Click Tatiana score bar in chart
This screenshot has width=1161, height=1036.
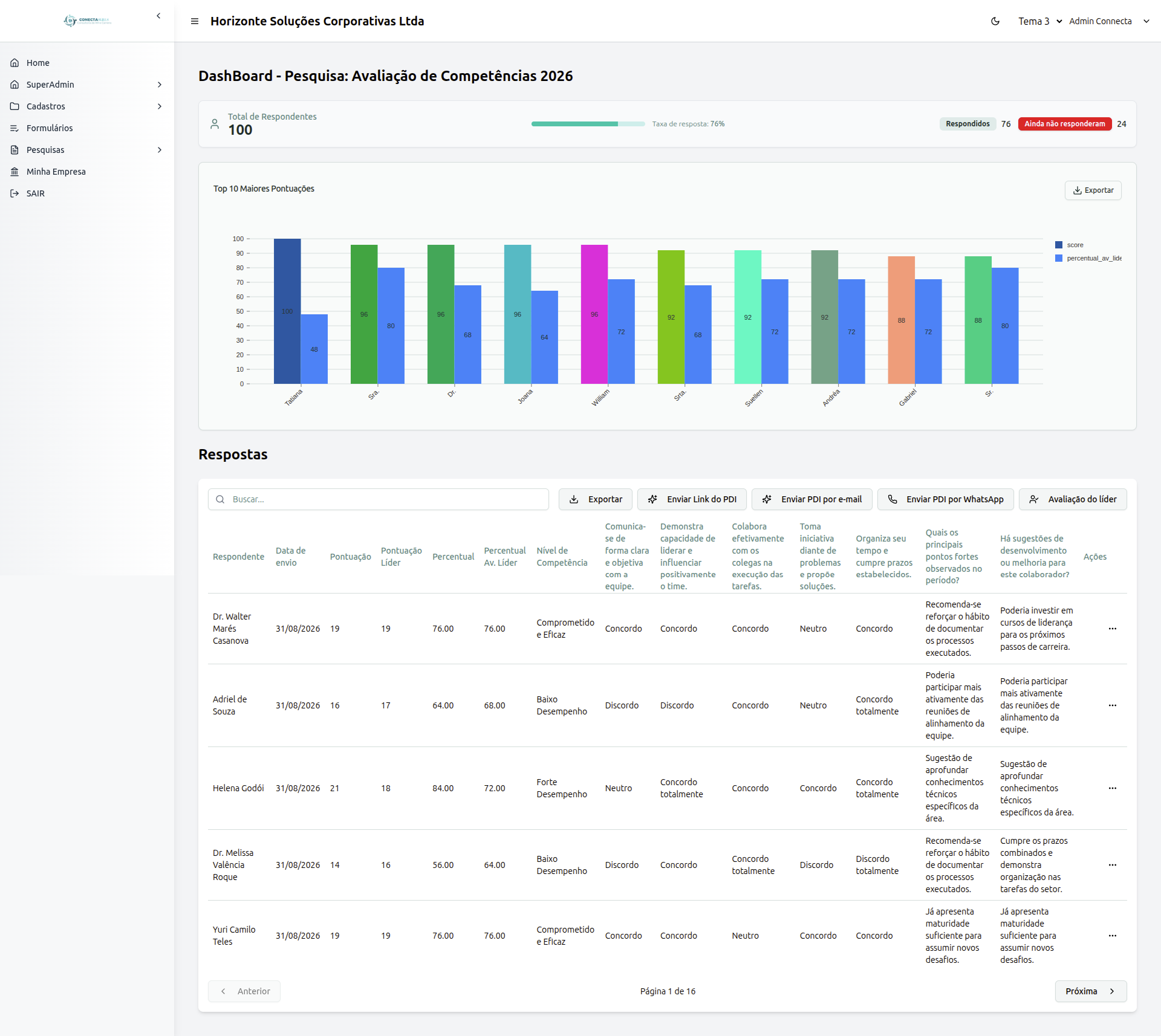coord(287,311)
